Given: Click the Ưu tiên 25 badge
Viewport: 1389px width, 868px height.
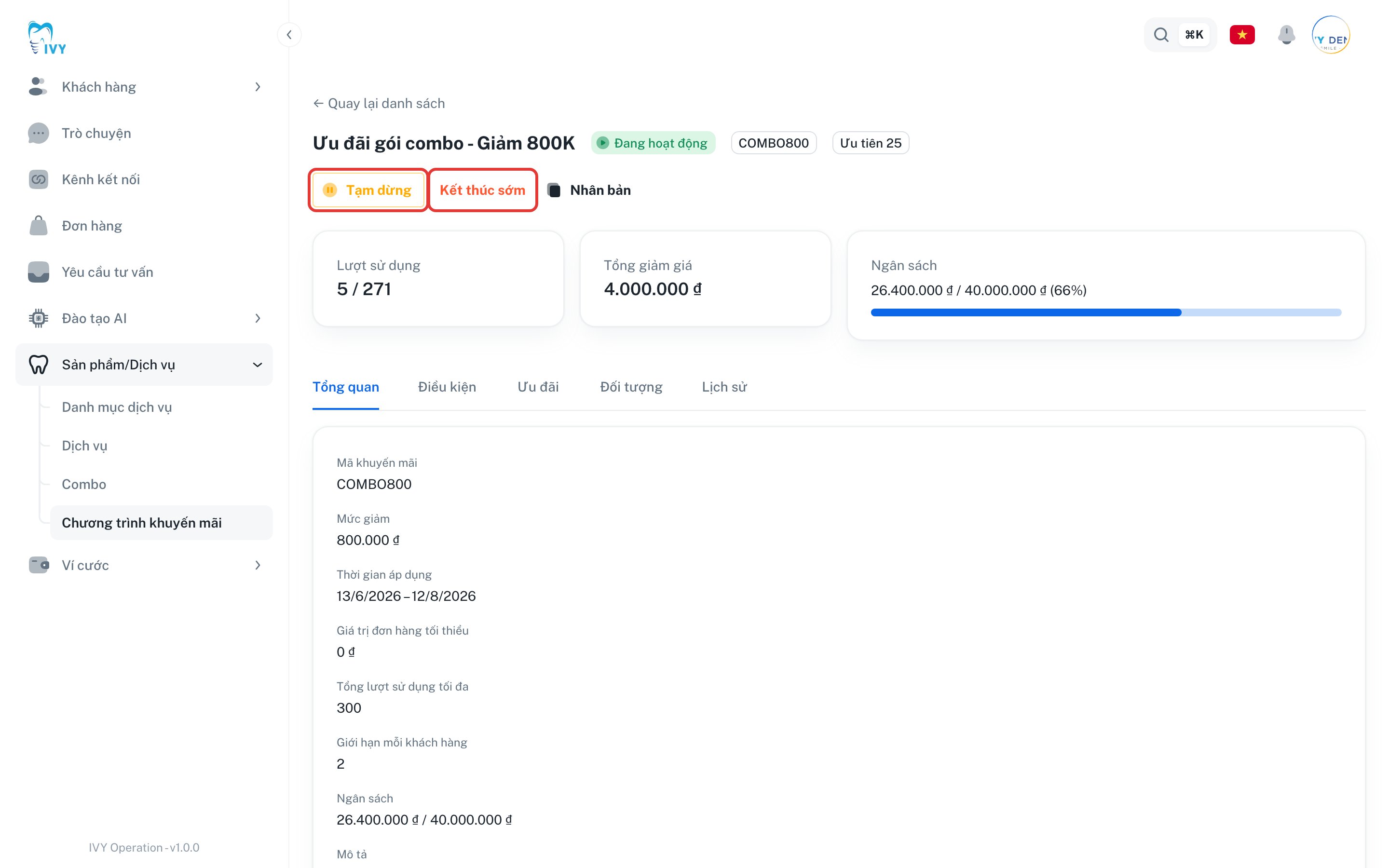Looking at the screenshot, I should pyautogui.click(x=870, y=143).
